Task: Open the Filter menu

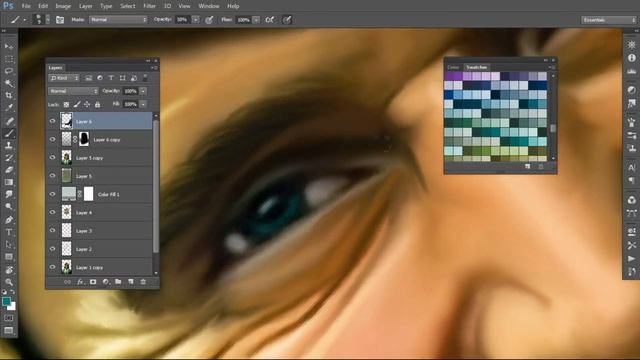Action: tap(149, 6)
